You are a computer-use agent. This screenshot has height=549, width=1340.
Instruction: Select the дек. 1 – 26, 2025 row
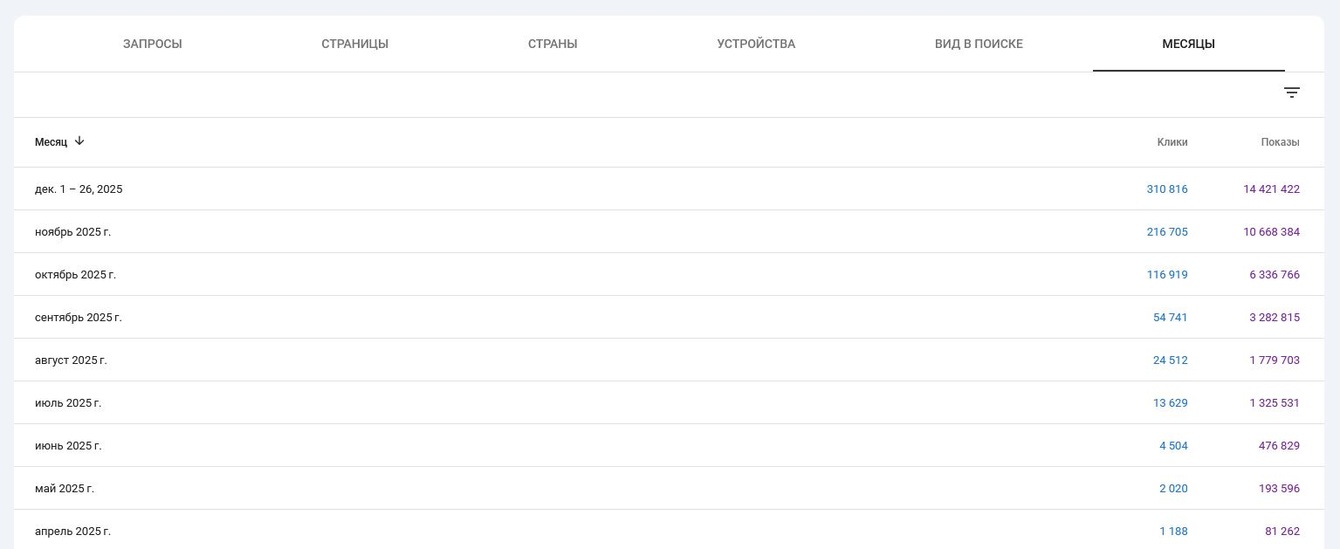(x=79, y=189)
